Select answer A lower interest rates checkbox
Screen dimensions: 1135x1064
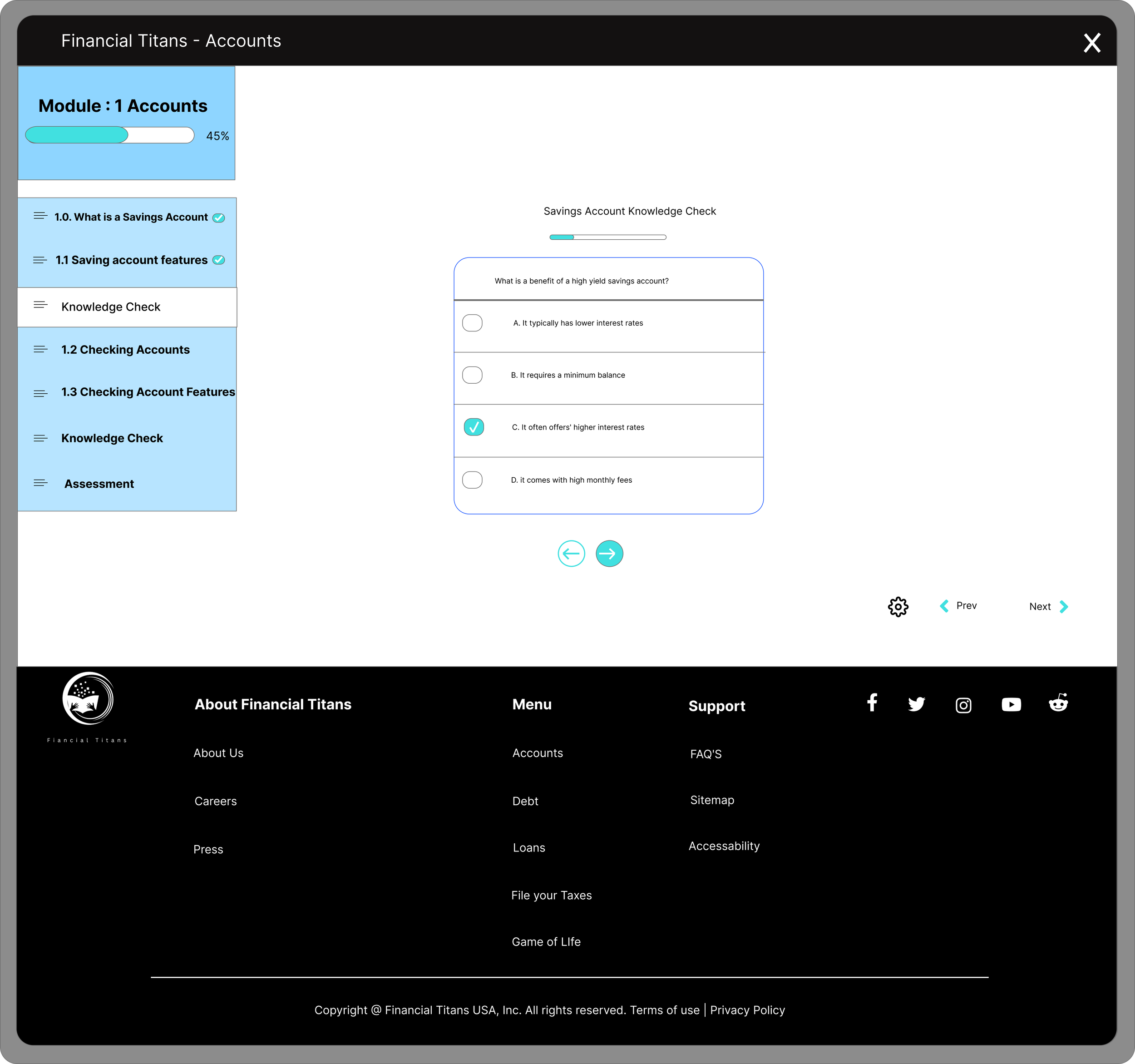[472, 323]
